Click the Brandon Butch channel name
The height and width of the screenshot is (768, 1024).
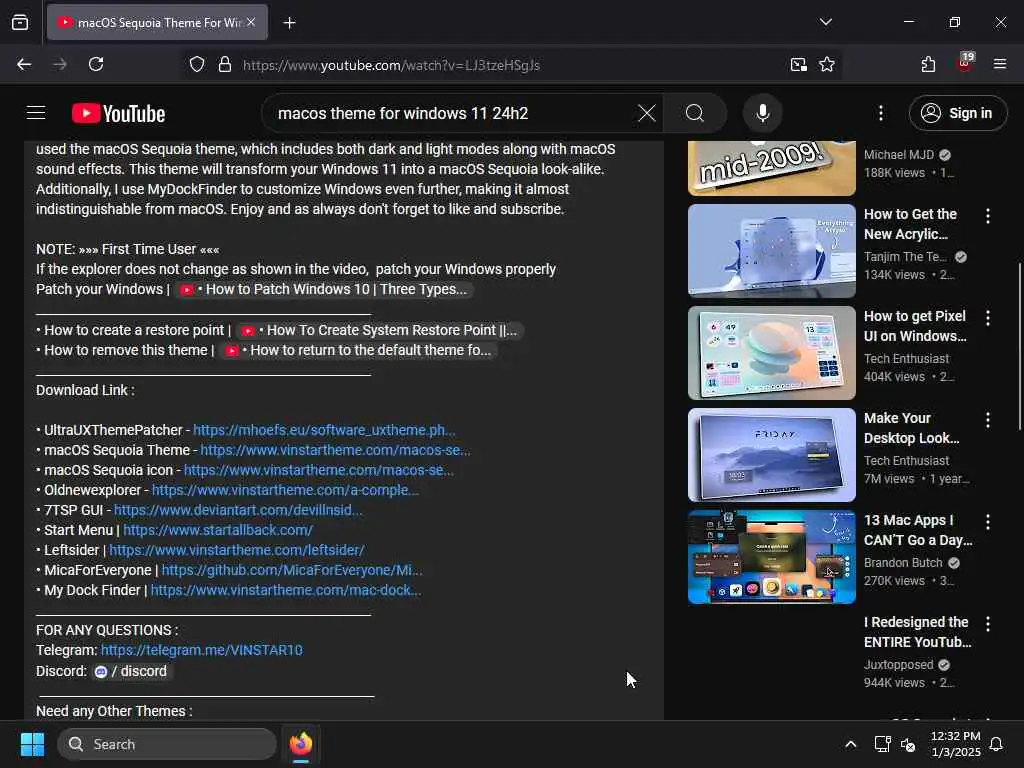point(903,563)
